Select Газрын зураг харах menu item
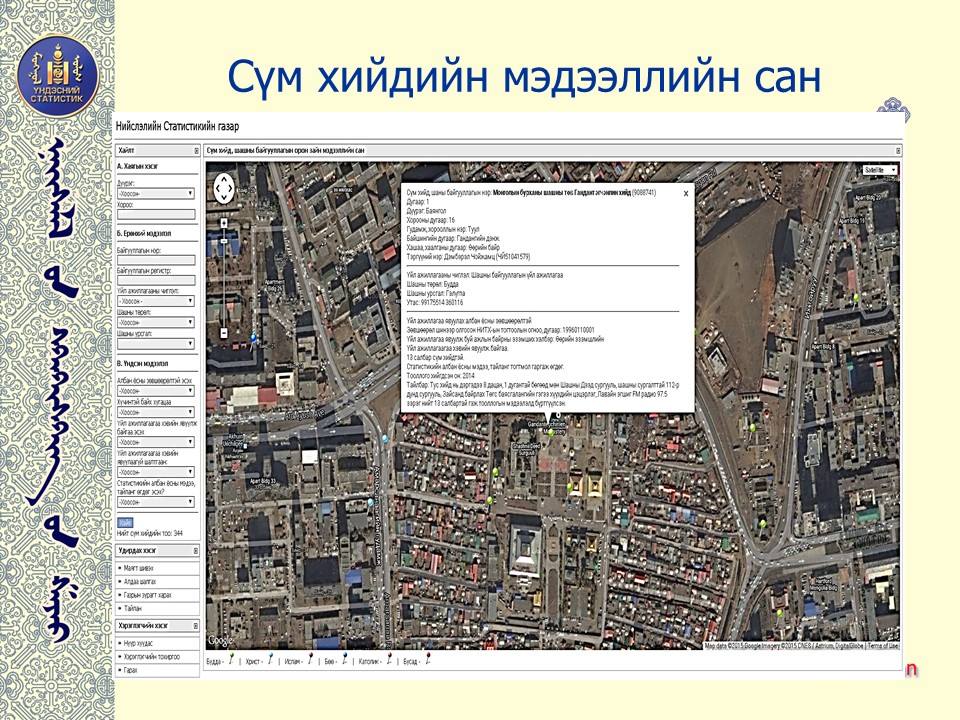This screenshot has width=960, height=720. click(x=152, y=593)
